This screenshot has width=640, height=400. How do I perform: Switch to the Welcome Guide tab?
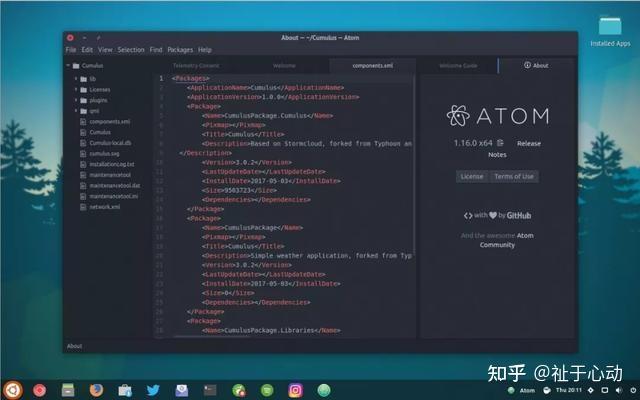pos(458,66)
